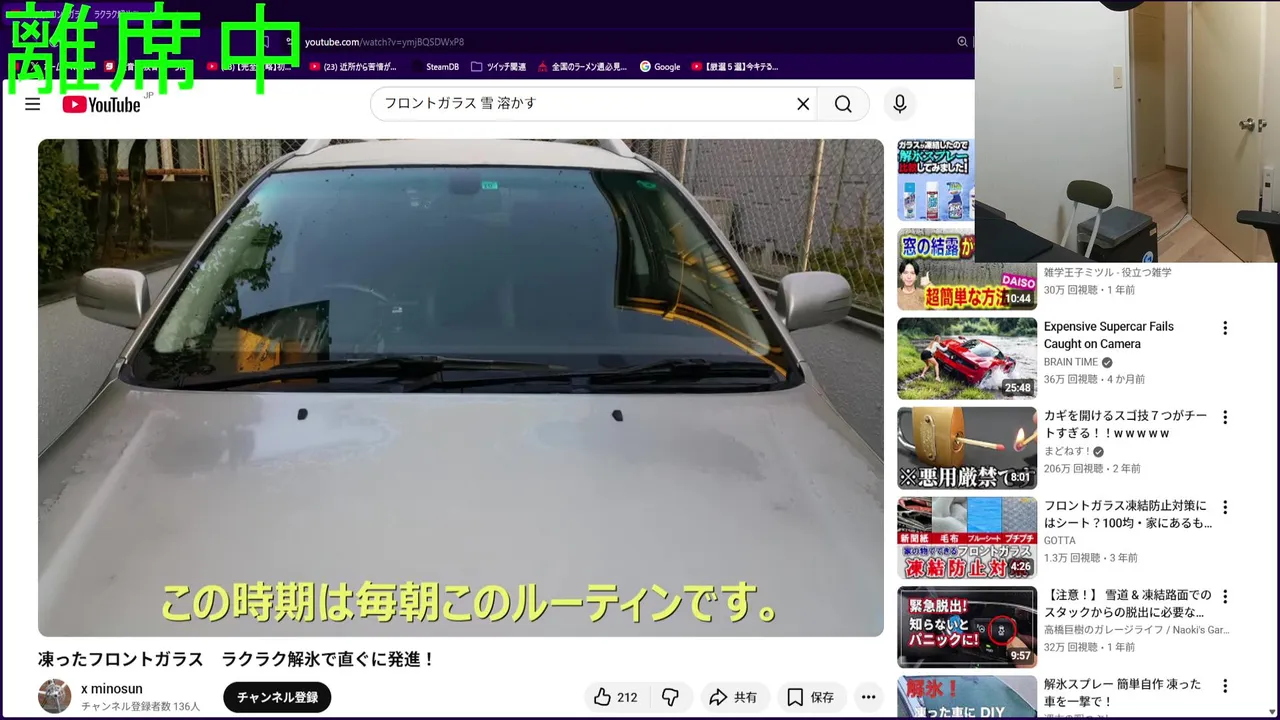Open the 凍結防止対策 thumbnail (4:26)

[x=967, y=537]
